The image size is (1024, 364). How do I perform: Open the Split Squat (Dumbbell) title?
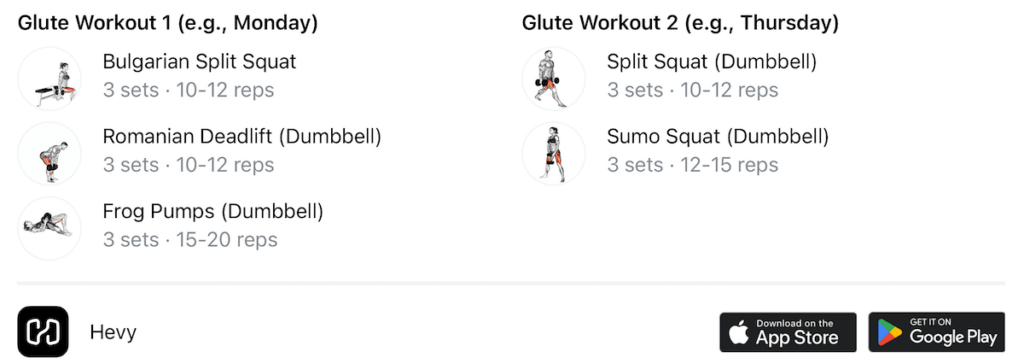pos(712,61)
